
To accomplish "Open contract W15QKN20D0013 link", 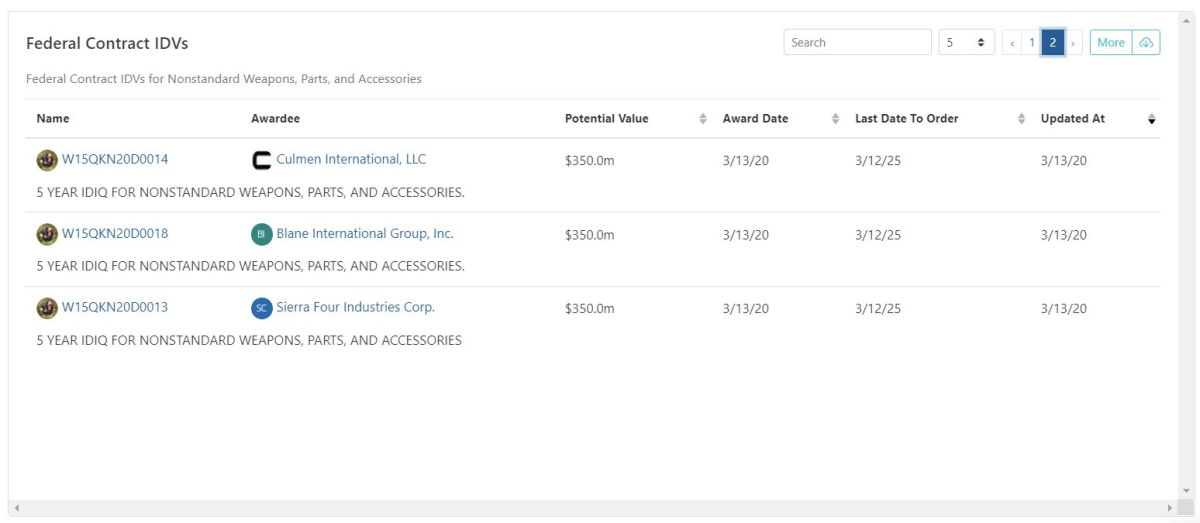I will (x=115, y=307).
